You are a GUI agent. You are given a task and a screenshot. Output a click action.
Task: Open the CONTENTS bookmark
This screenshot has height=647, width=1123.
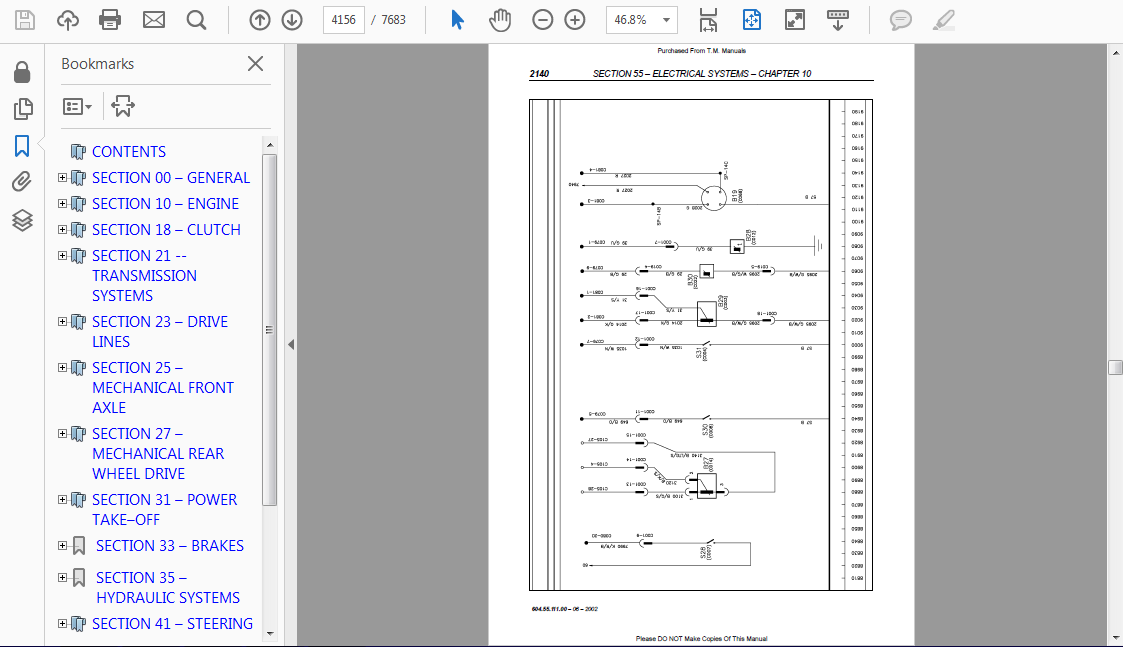coord(129,152)
